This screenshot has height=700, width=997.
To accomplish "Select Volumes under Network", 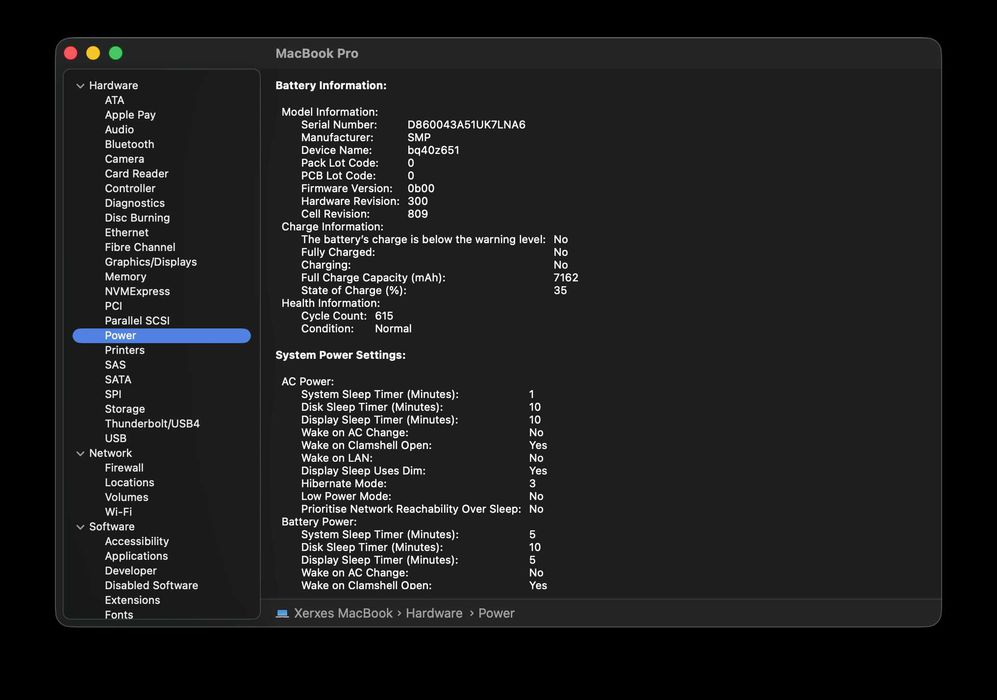I will (127, 497).
